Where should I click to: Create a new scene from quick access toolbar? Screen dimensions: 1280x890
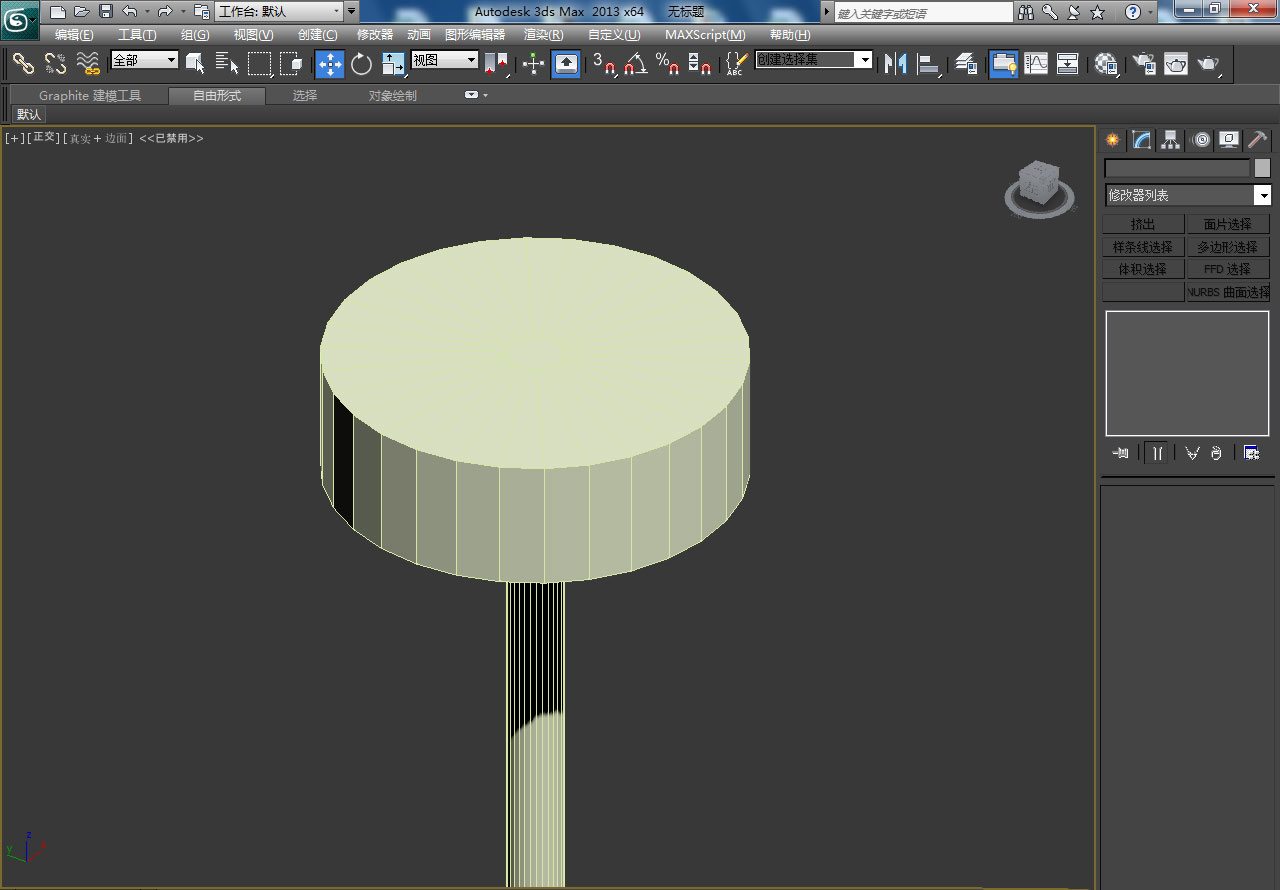click(x=58, y=12)
